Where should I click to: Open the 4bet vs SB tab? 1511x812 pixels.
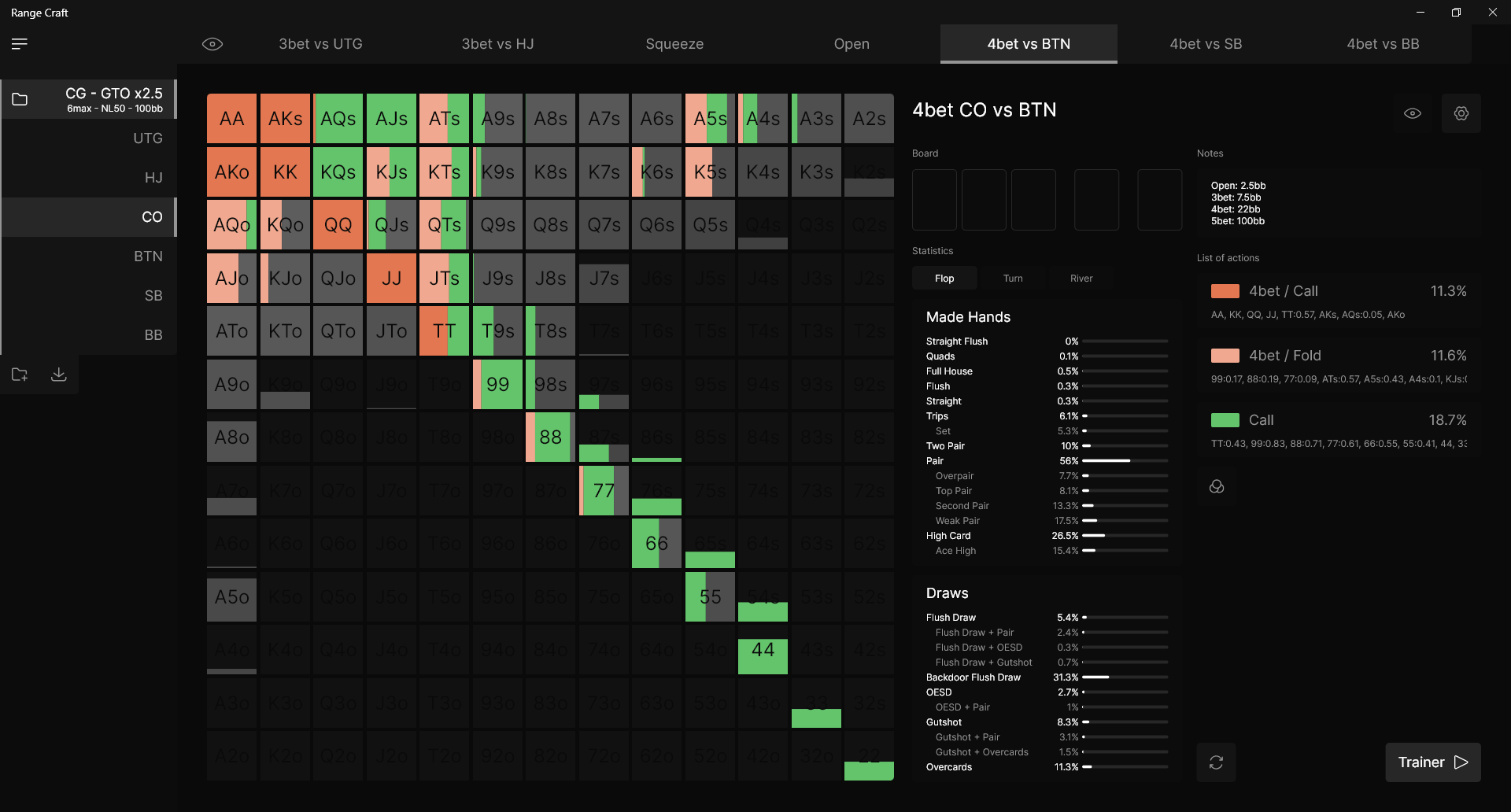click(x=1206, y=44)
